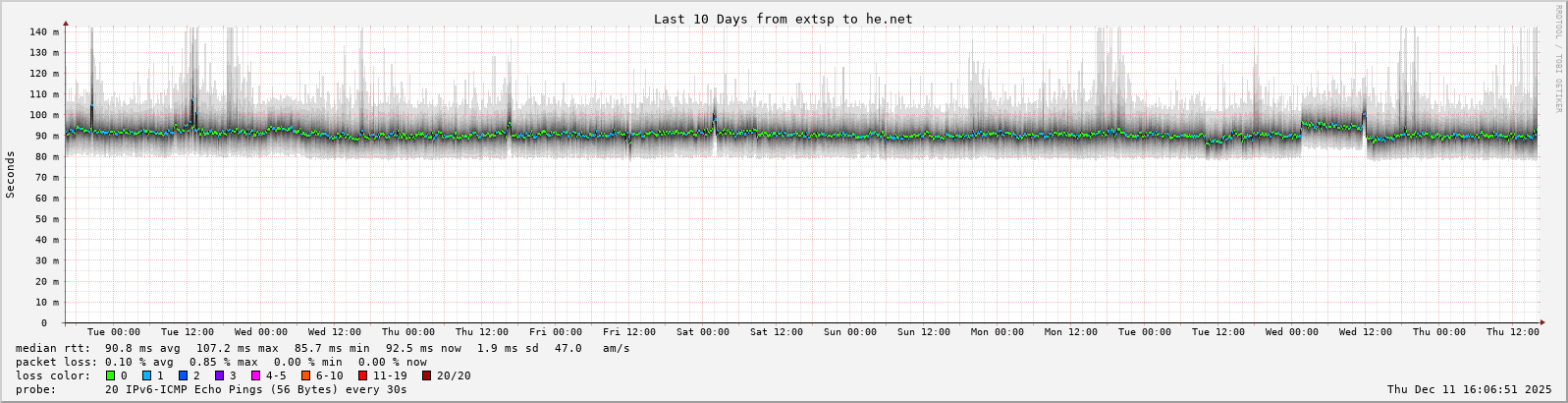This screenshot has width=1568, height=403.
Task: Click the RRDTOOL / TOBI OETIKER watermark
Action: coord(1558,59)
